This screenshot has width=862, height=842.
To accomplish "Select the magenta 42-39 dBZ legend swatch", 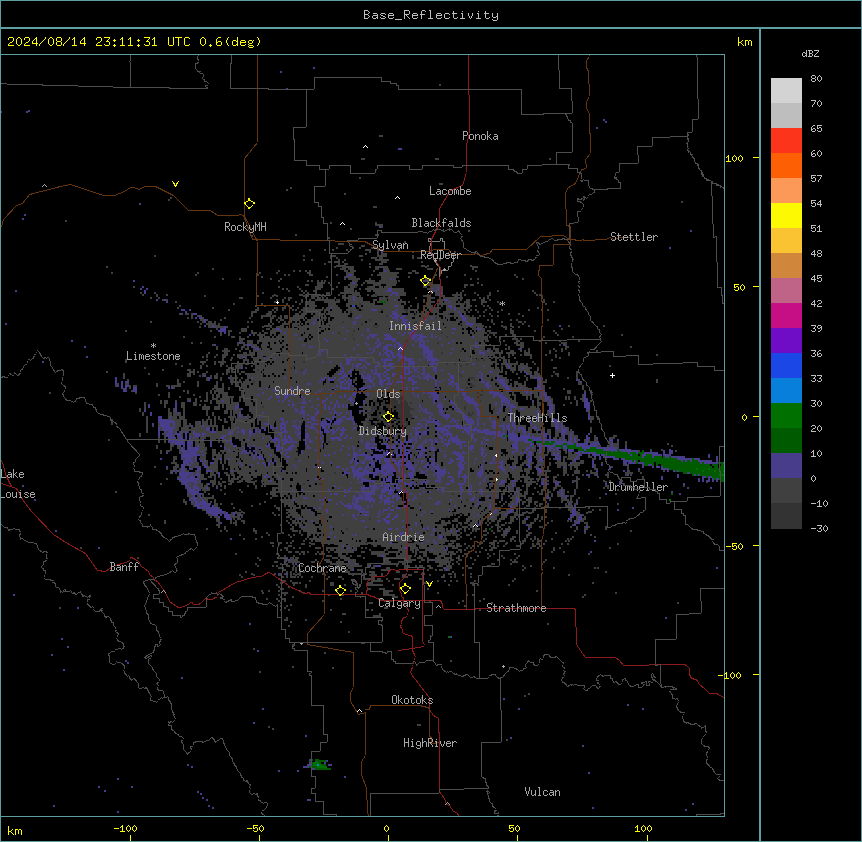I will point(786,315).
